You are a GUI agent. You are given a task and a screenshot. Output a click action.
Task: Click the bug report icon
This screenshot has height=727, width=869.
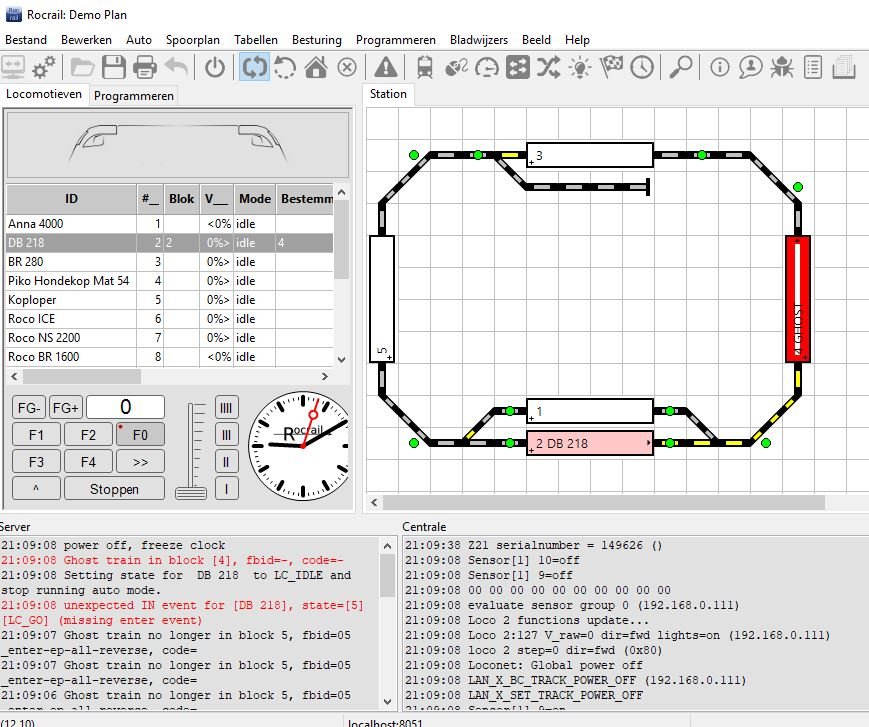click(781, 68)
